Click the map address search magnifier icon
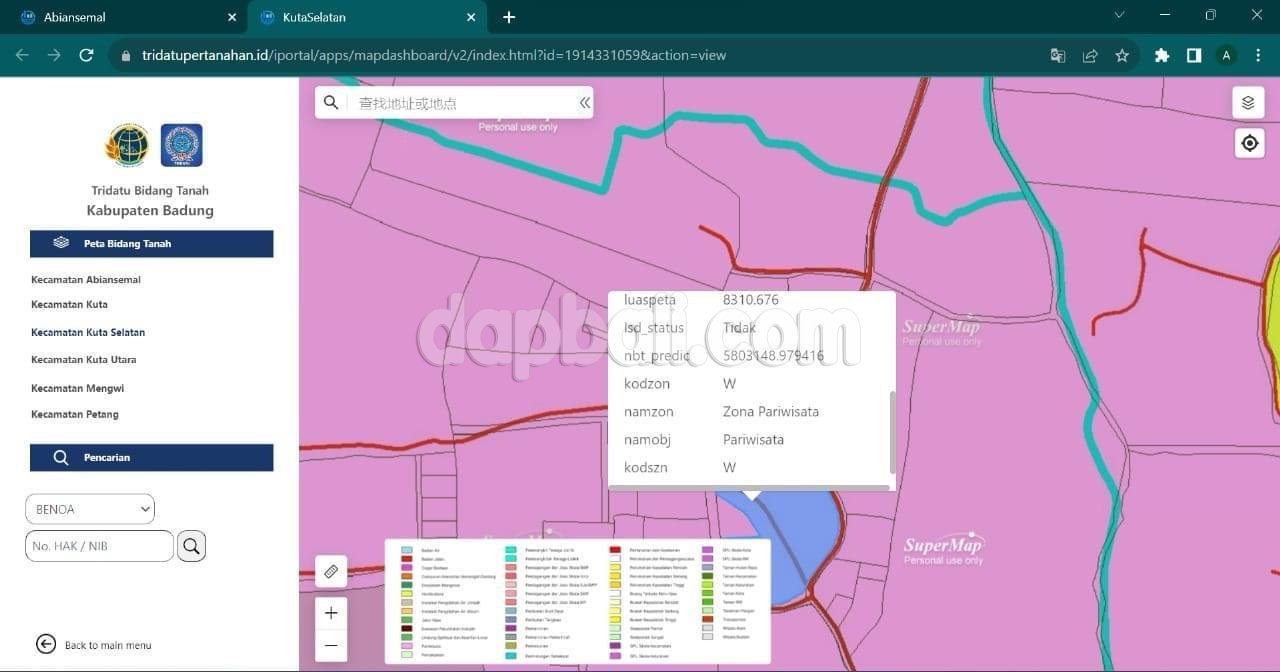The height and width of the screenshot is (672, 1280). pos(331,103)
